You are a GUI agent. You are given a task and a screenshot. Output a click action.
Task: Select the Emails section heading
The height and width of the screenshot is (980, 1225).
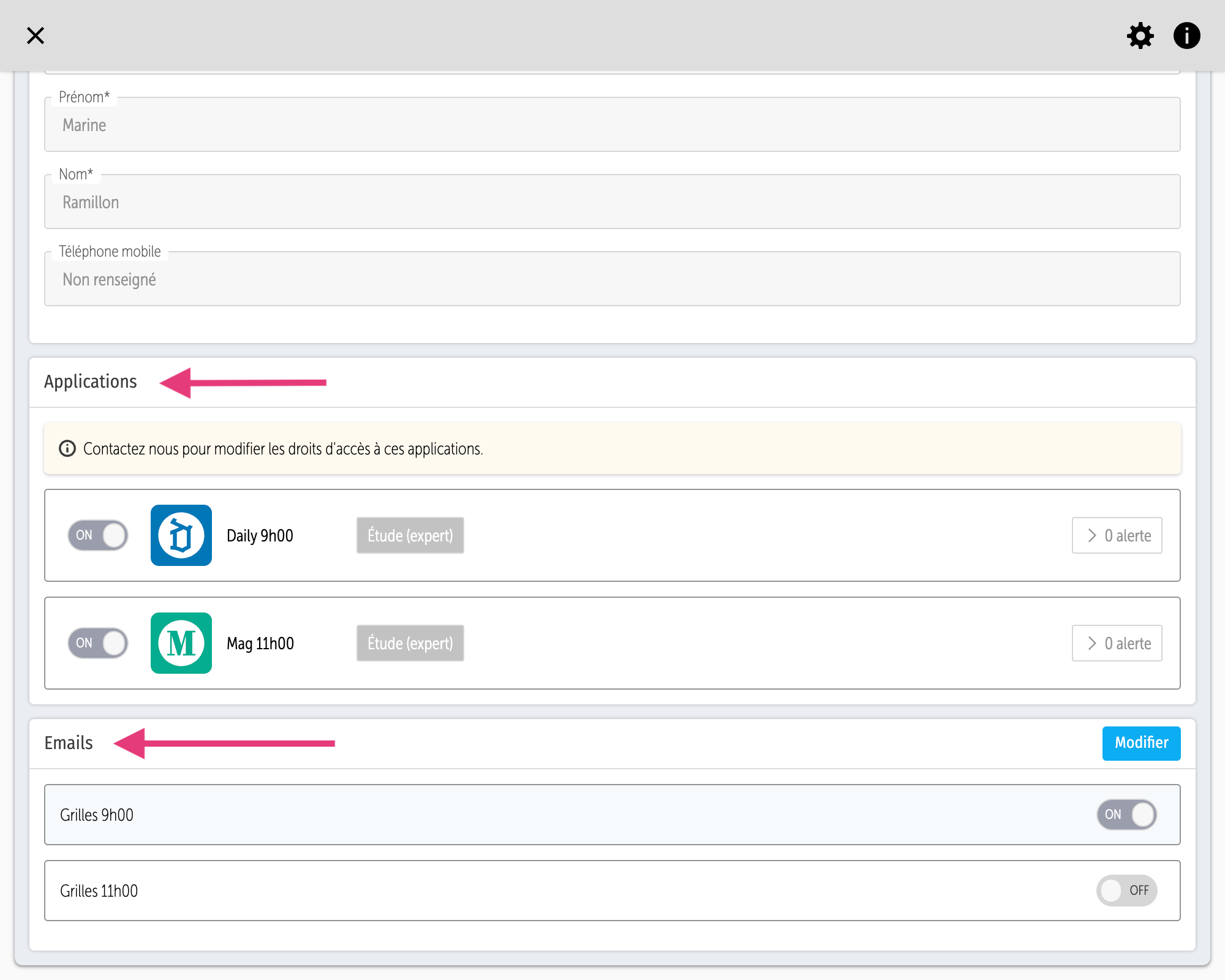69,743
